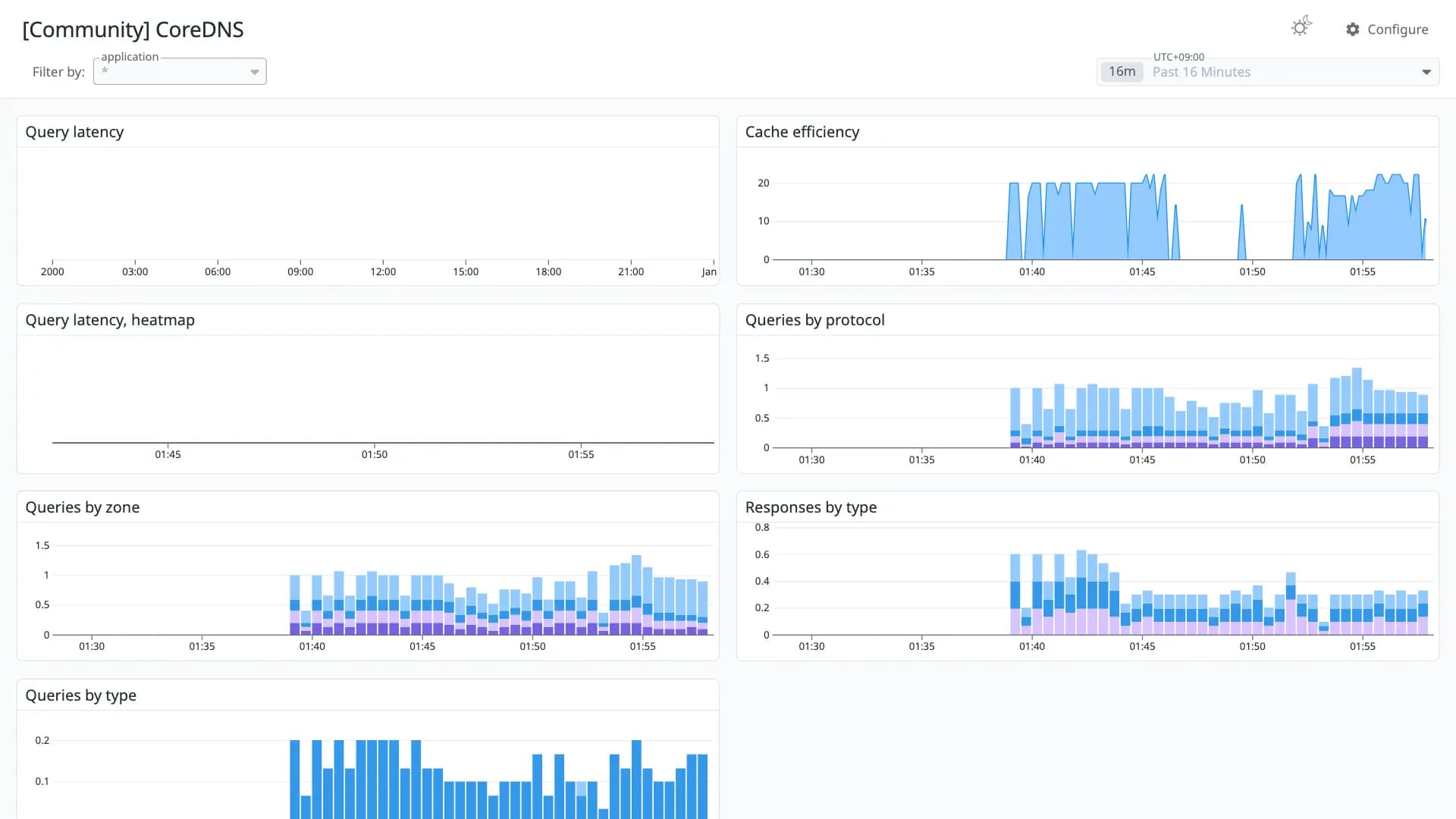Select the 16m time badge
Image resolution: width=1456 pixels, height=819 pixels.
(x=1122, y=71)
